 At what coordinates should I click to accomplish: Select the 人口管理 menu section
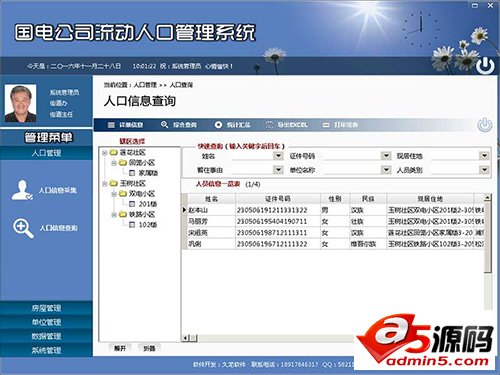click(x=46, y=153)
